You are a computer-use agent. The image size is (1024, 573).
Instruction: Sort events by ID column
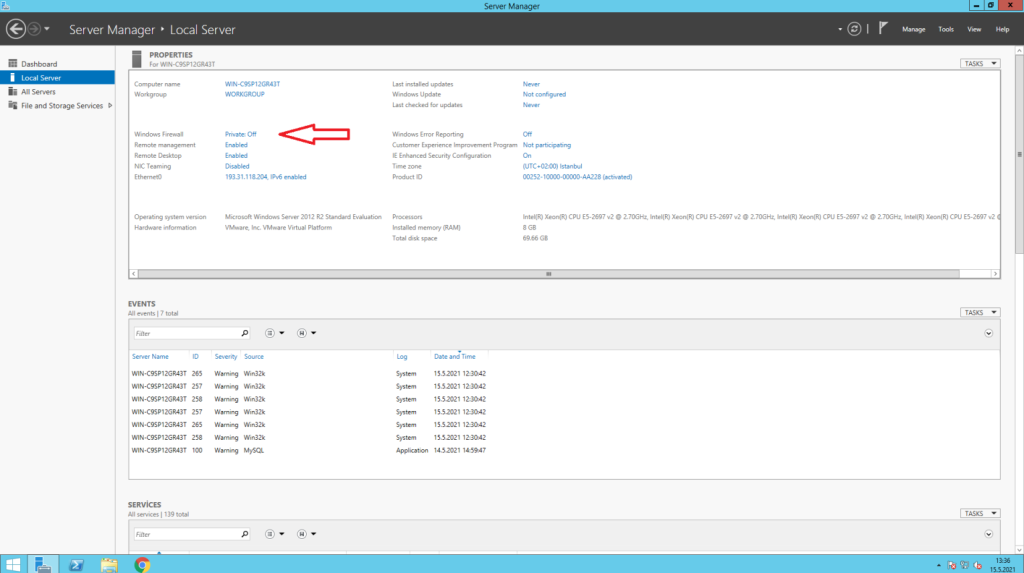pos(195,357)
